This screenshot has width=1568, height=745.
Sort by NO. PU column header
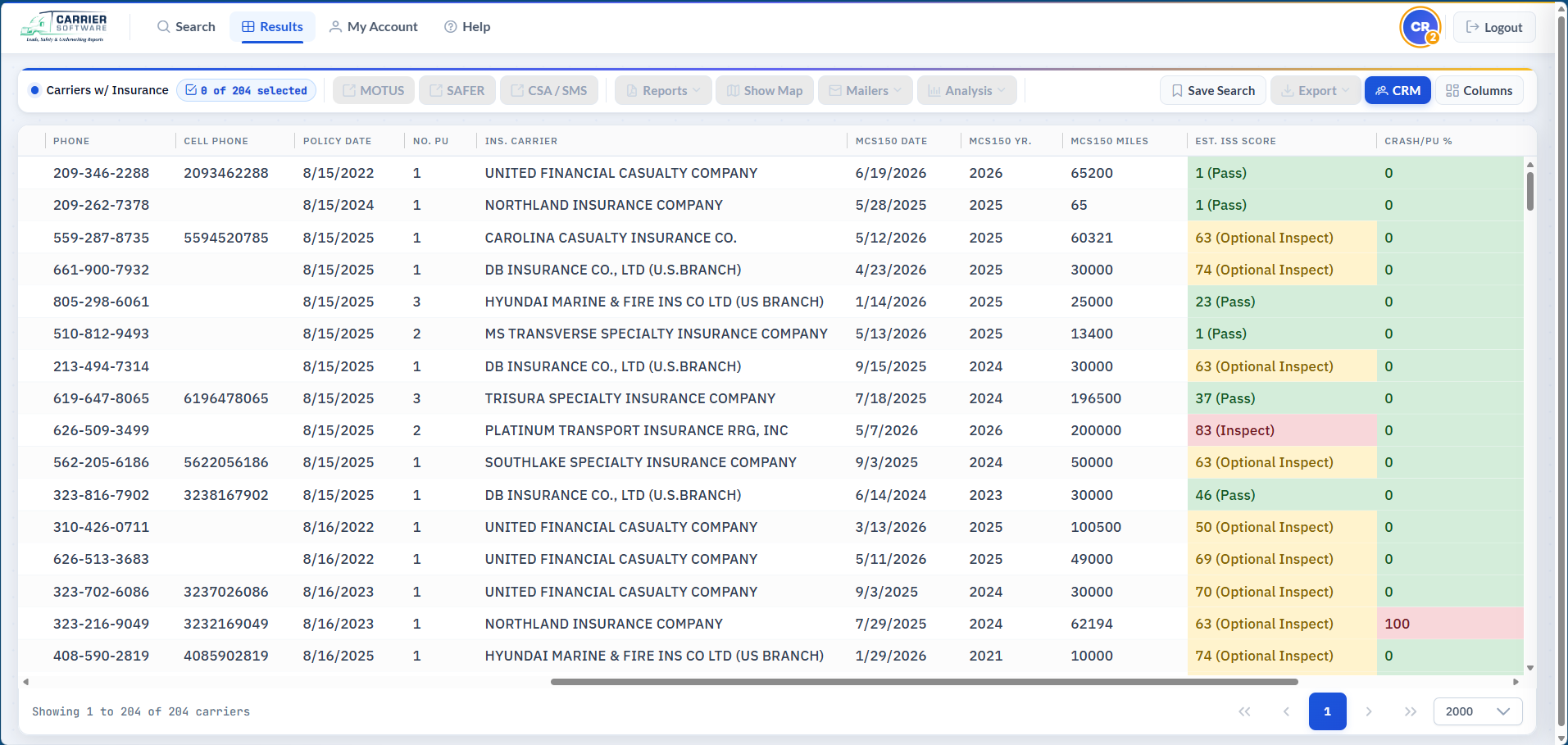pos(430,141)
